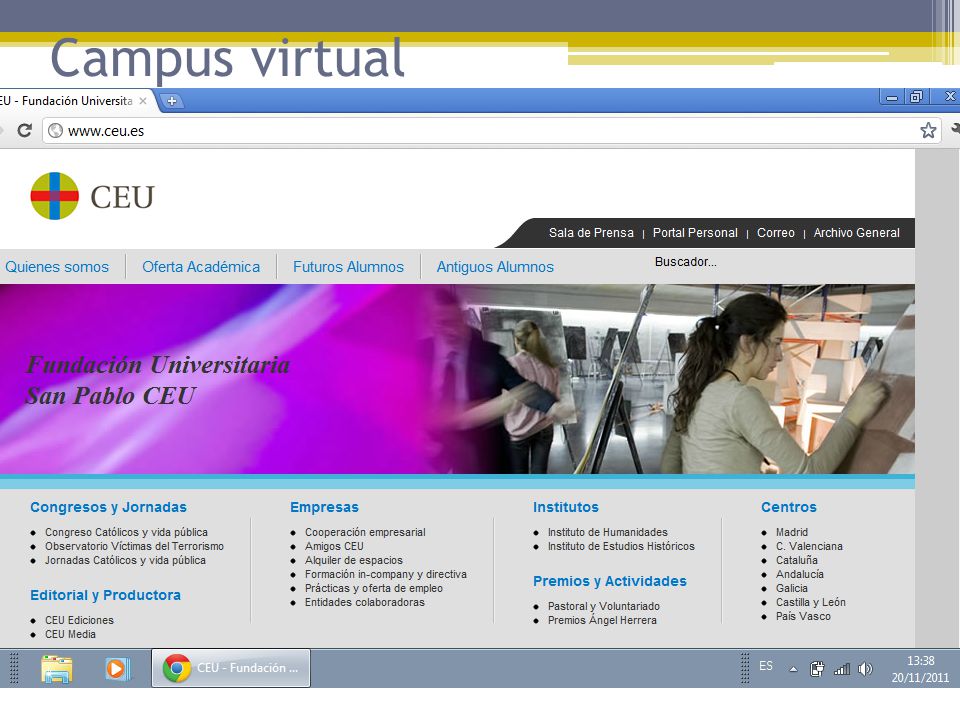Show hidden tray icons arrow
The image size is (960, 720).
pos(793,669)
